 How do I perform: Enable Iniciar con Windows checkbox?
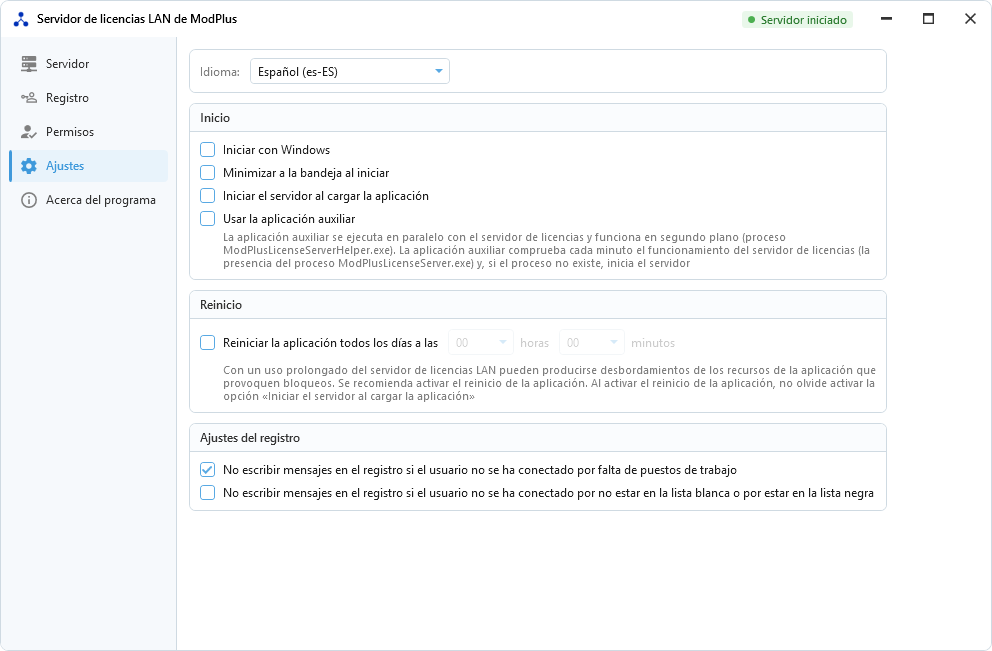click(x=208, y=150)
